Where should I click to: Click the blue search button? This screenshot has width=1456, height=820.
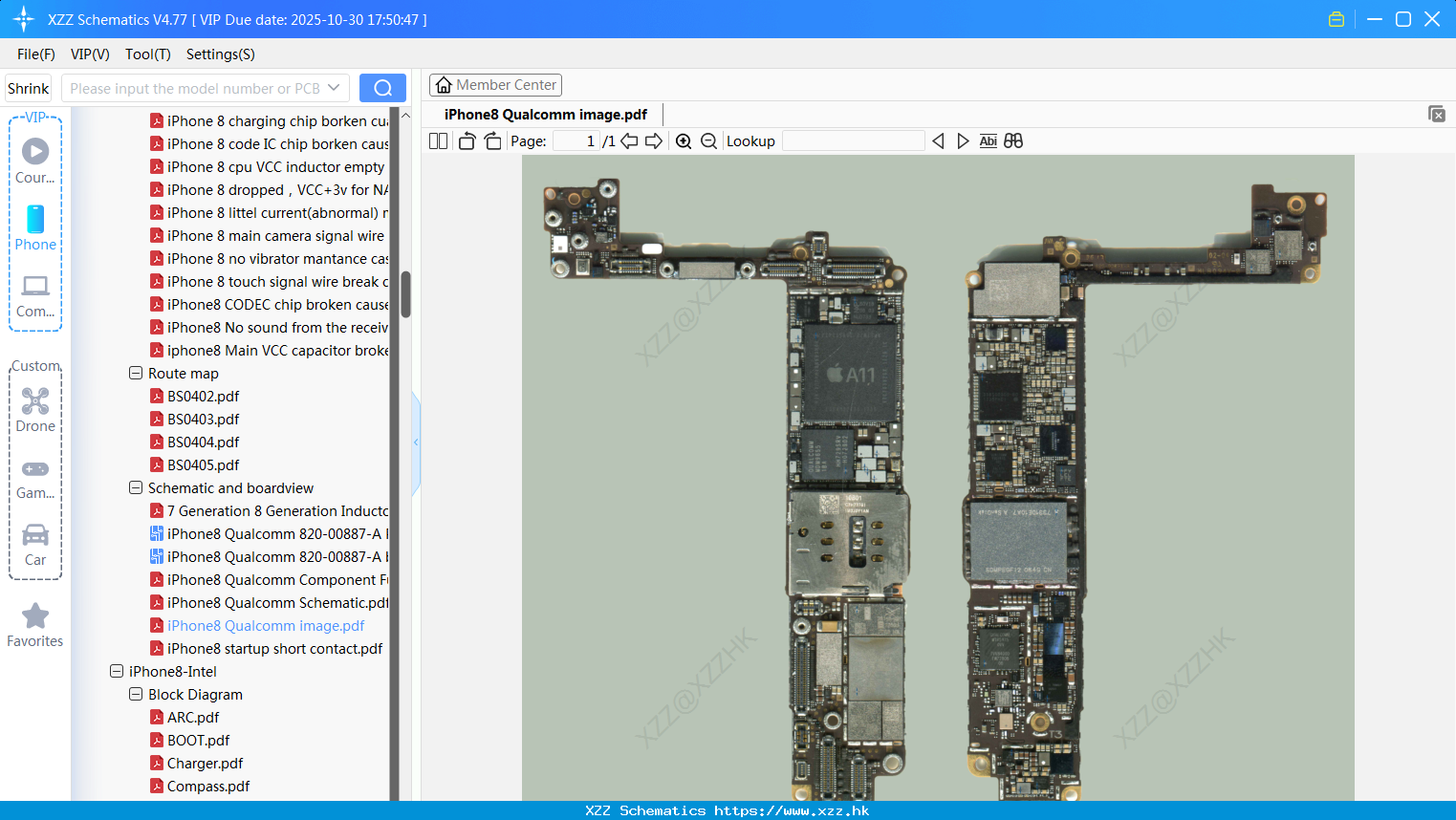382,88
